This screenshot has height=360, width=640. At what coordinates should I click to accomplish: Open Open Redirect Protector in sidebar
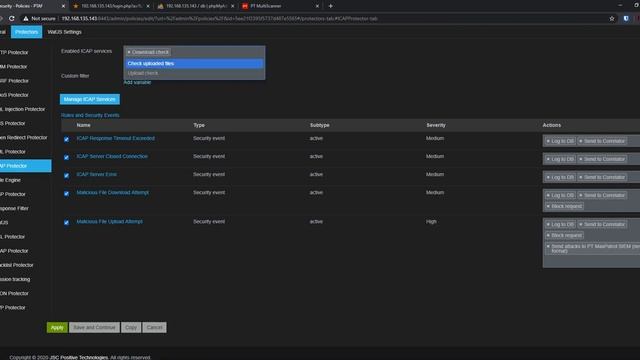point(24,138)
